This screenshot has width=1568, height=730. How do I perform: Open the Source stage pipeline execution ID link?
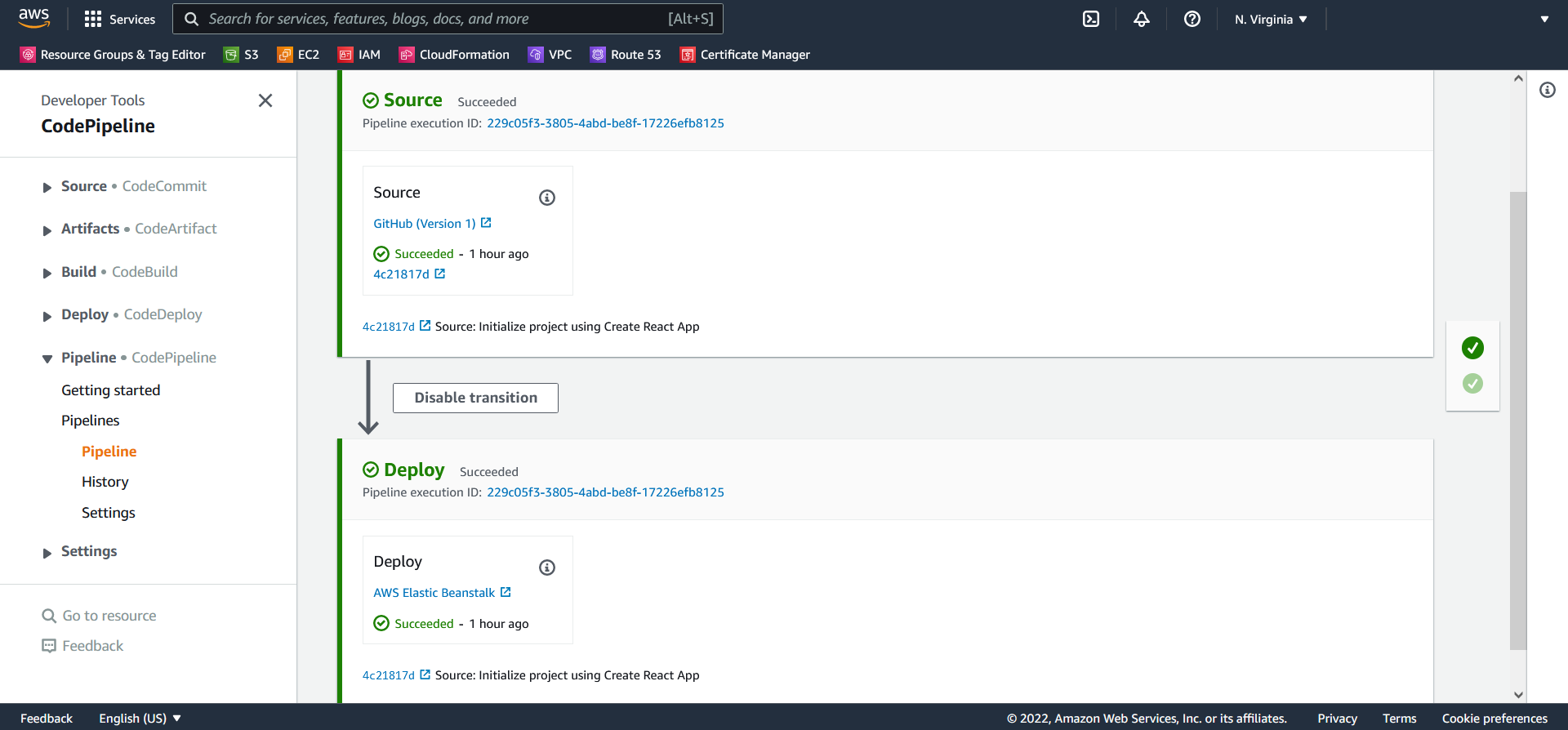click(605, 123)
